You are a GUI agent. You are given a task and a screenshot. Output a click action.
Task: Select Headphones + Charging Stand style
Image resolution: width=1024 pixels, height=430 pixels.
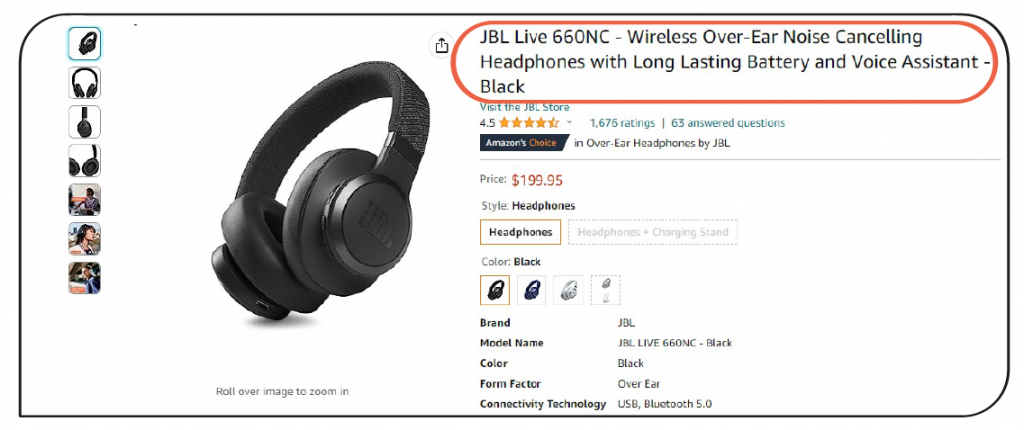[x=652, y=232]
